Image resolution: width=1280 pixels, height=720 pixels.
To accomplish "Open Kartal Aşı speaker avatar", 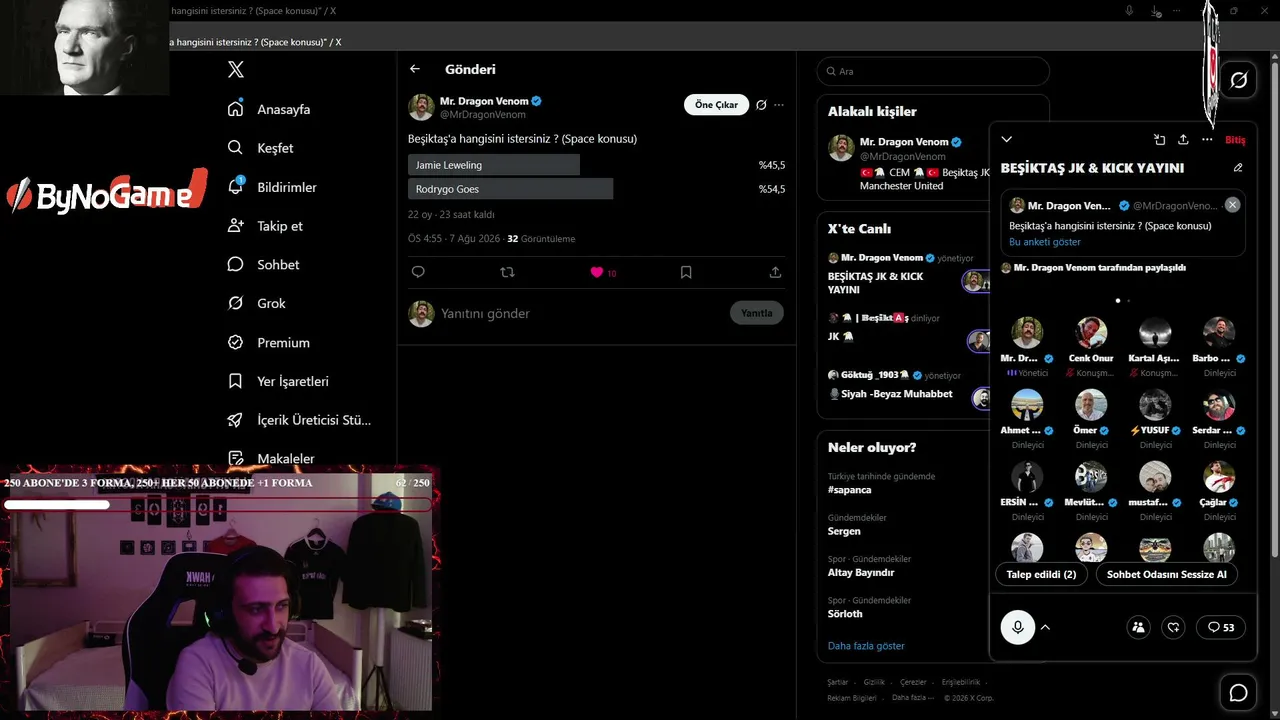I will (1155, 333).
